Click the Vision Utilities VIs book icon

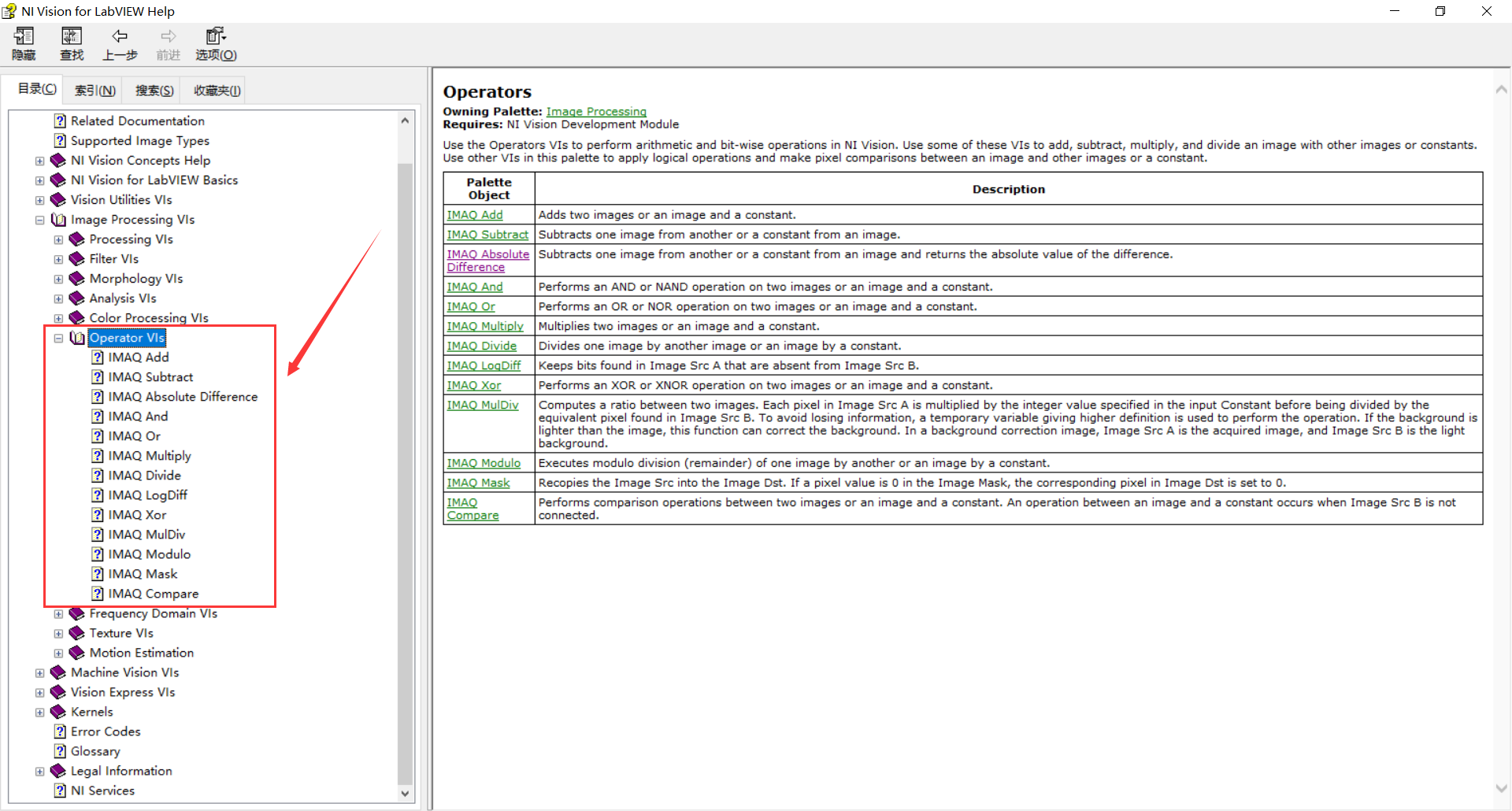(58, 200)
